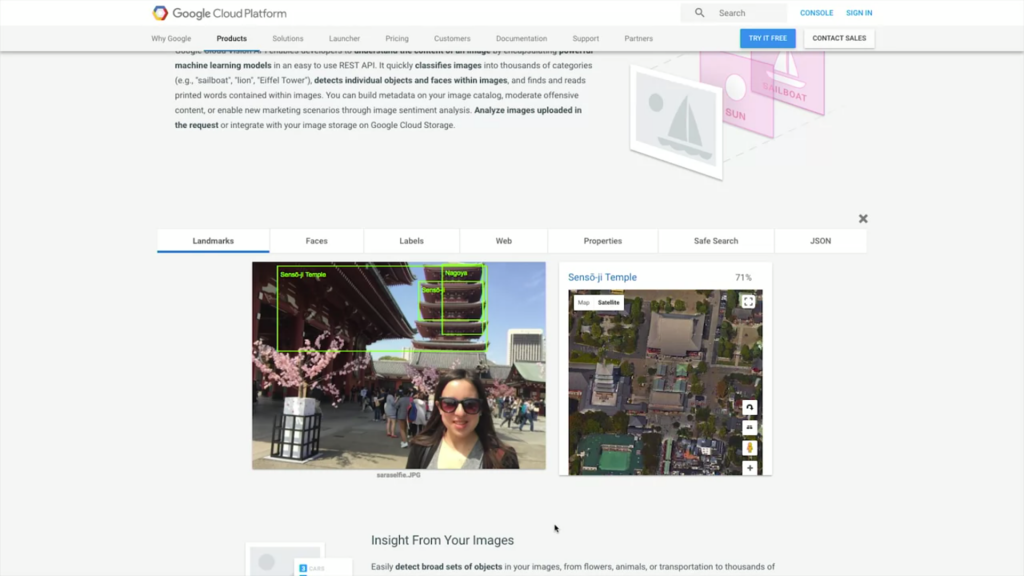Click the search magnifier icon

pos(699,12)
